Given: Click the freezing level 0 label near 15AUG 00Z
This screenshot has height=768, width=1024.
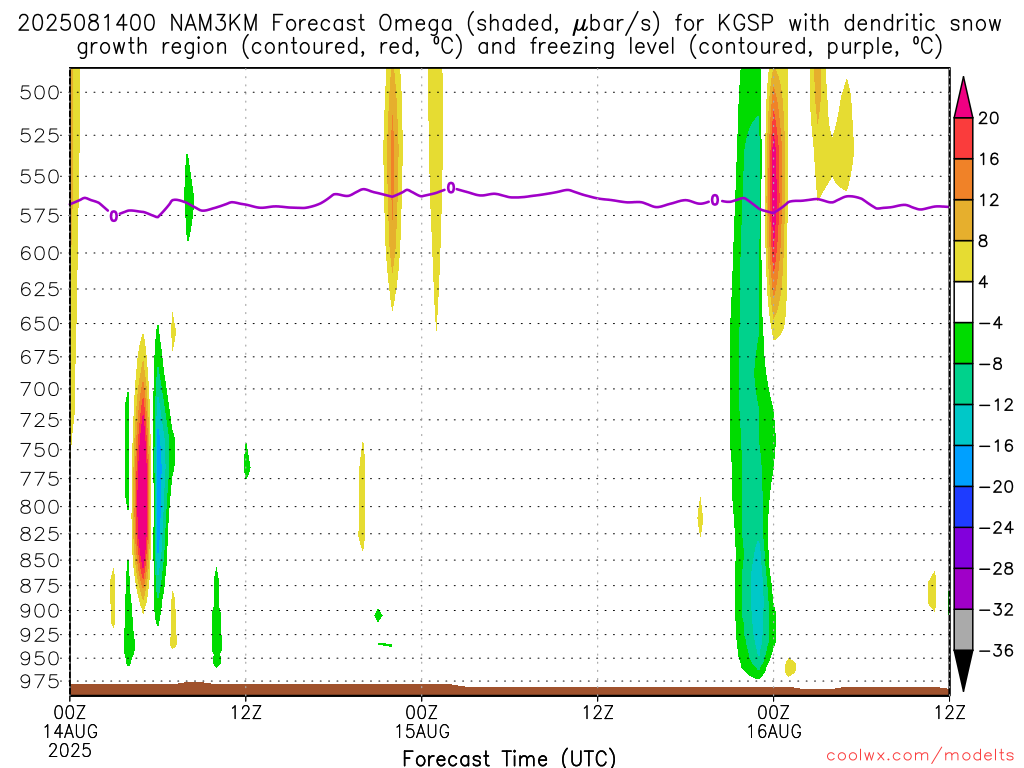Looking at the screenshot, I should [x=451, y=189].
